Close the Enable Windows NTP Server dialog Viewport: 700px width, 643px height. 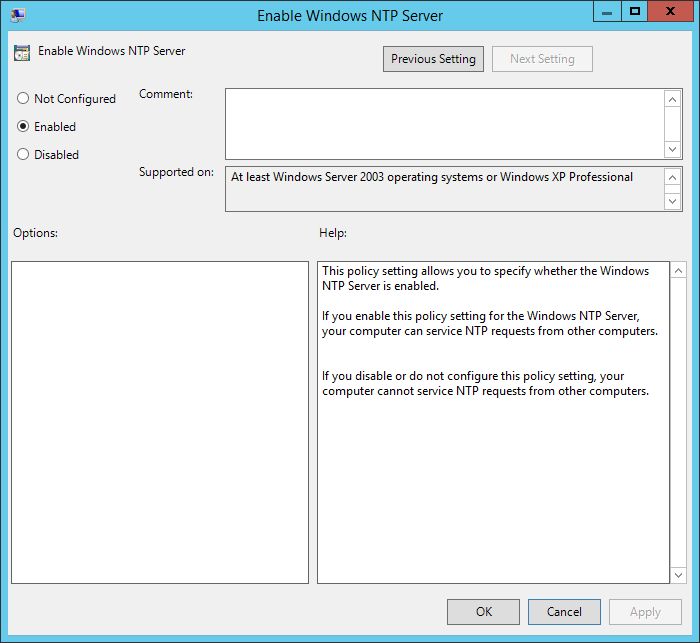pos(670,12)
